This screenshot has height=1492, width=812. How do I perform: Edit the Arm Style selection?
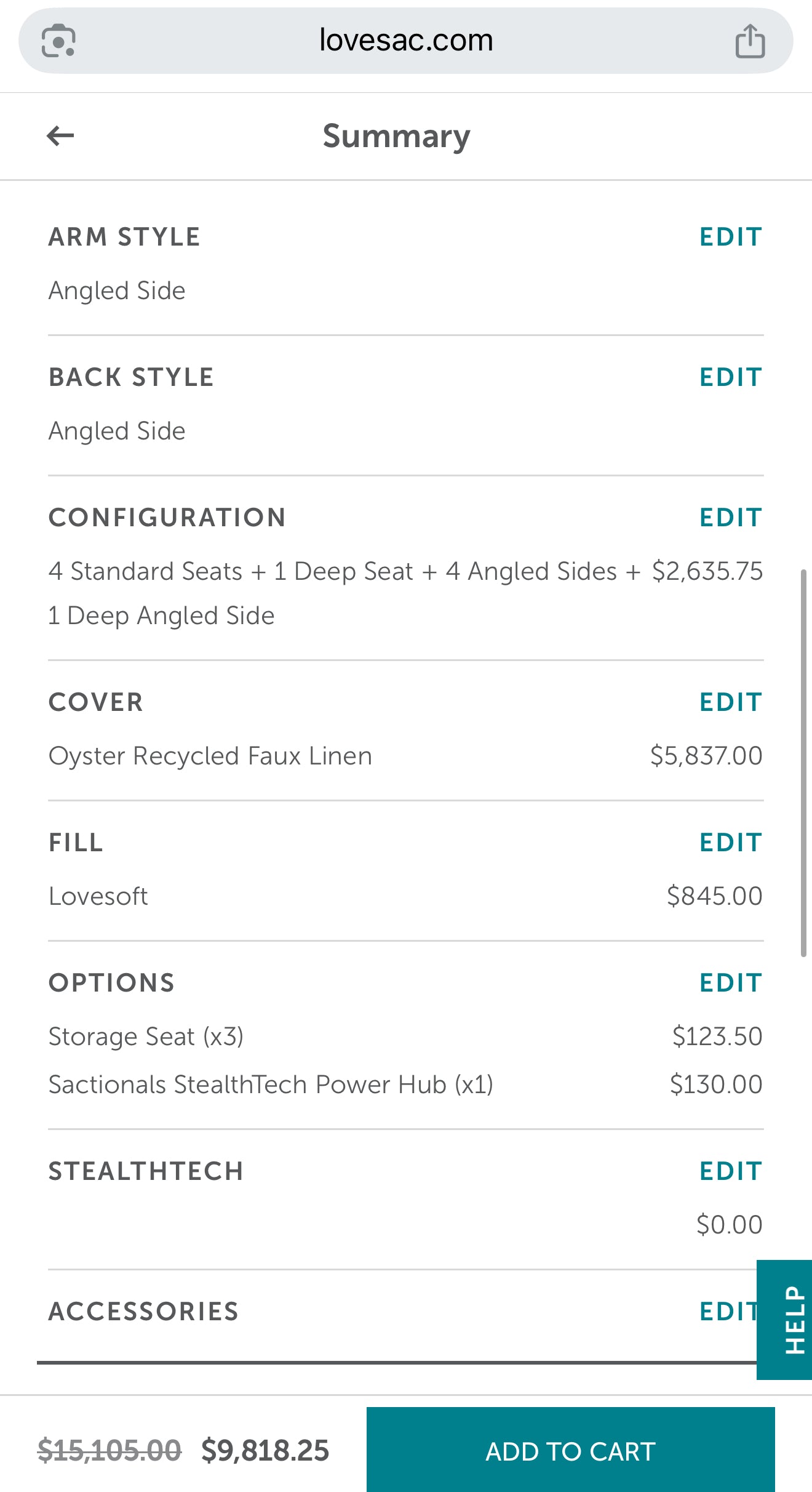(x=731, y=237)
